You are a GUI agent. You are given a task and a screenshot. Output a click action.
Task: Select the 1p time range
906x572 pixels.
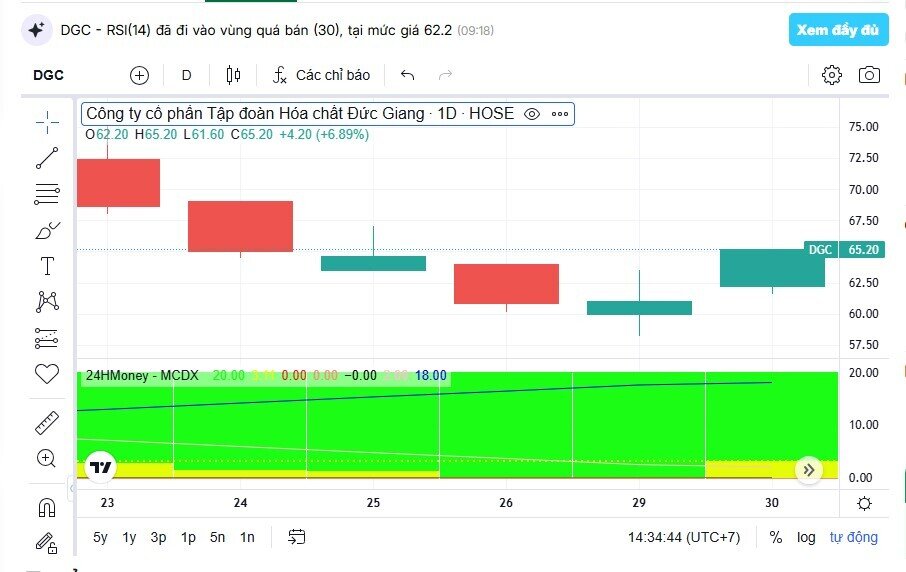pos(188,537)
